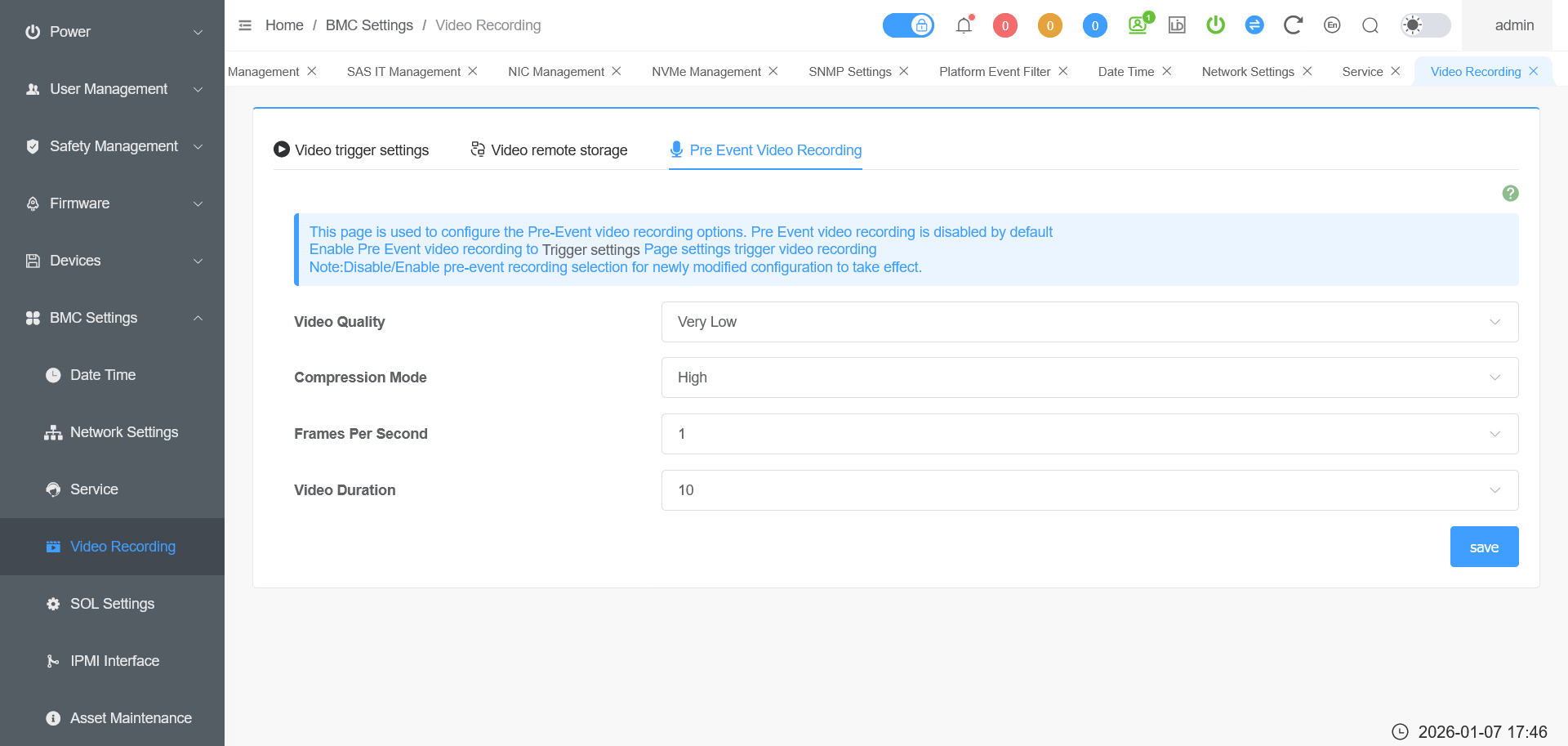Click the Home breadcrumb link

(x=284, y=25)
